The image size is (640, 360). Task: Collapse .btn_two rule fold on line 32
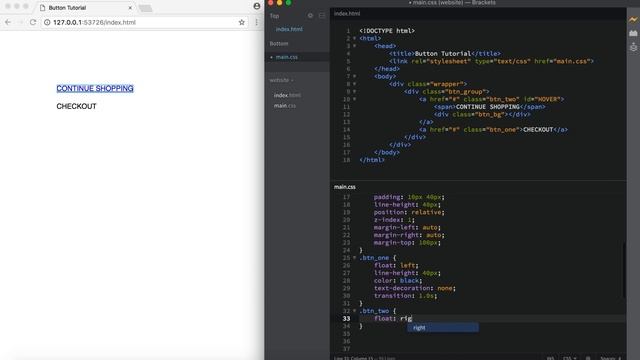354,311
